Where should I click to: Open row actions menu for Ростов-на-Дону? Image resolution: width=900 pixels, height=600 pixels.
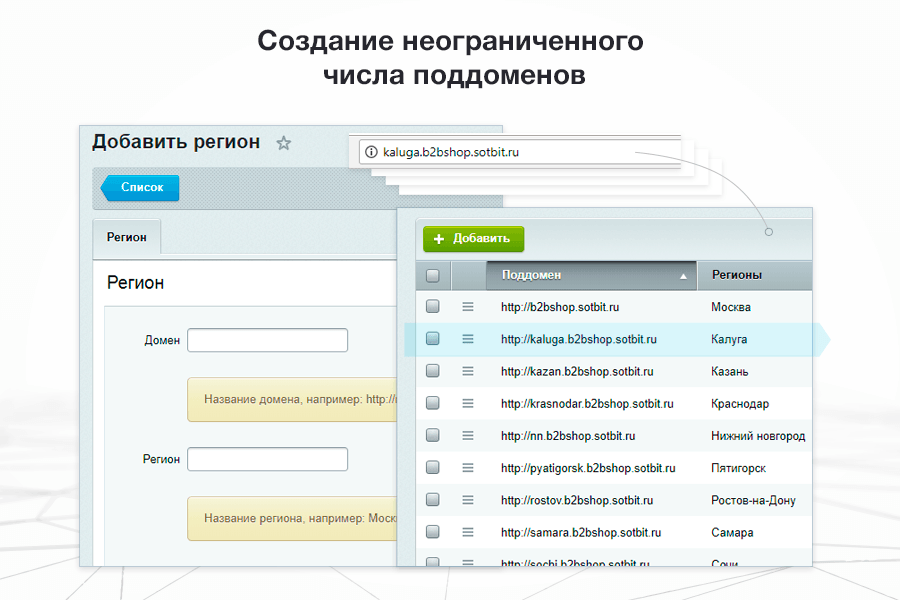467,500
